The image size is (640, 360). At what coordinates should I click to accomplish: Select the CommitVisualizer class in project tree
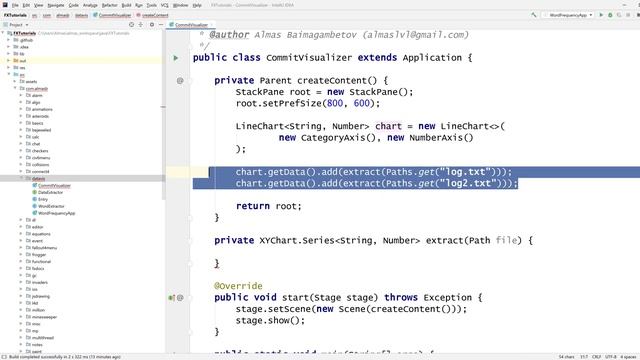coord(54,186)
